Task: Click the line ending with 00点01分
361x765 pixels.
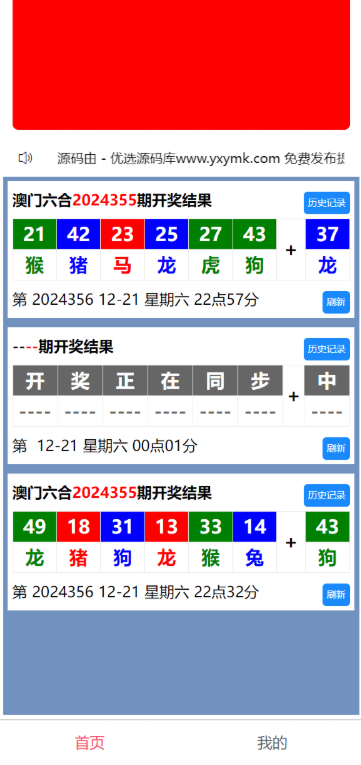Action: pos(105,445)
